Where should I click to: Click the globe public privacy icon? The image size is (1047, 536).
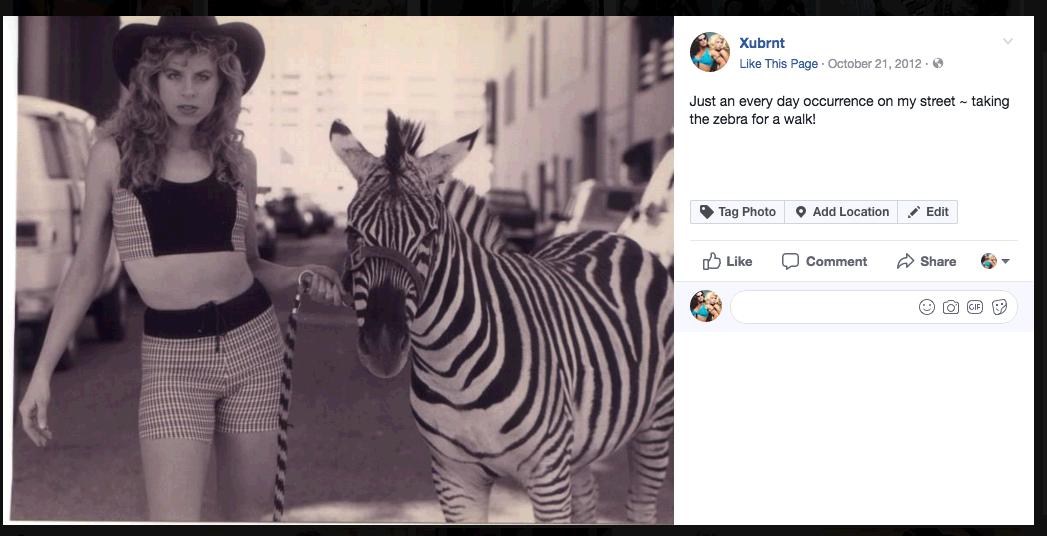tap(937, 63)
